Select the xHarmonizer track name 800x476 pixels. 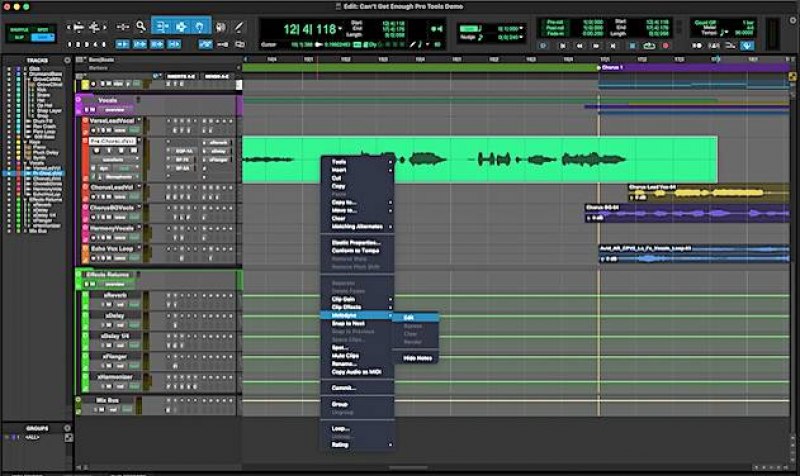(115, 377)
